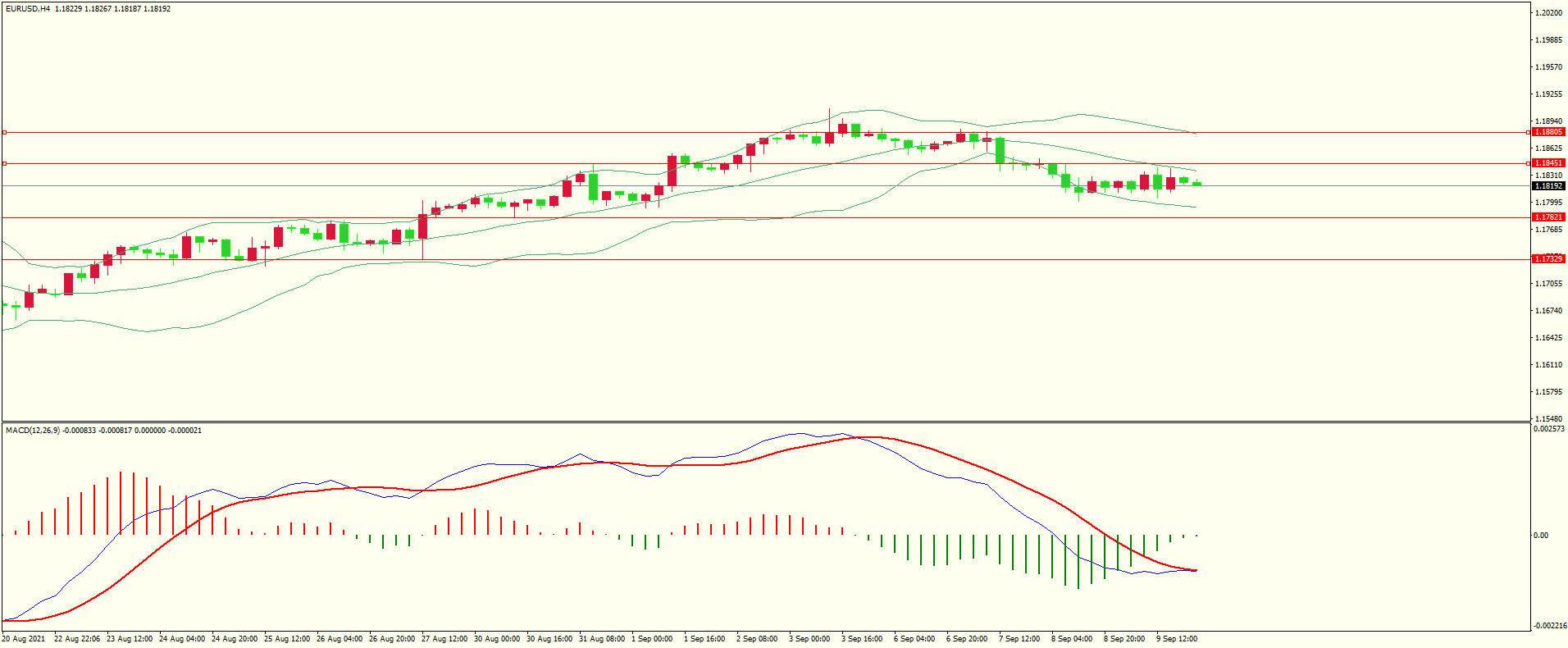Click the MACD scale value -0.002216
The image size is (1568, 648).
point(1550,626)
